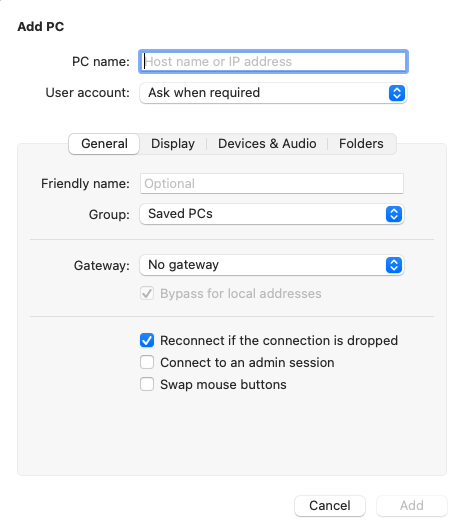Toggle Bypass for local addresses checkbox

coord(147,293)
